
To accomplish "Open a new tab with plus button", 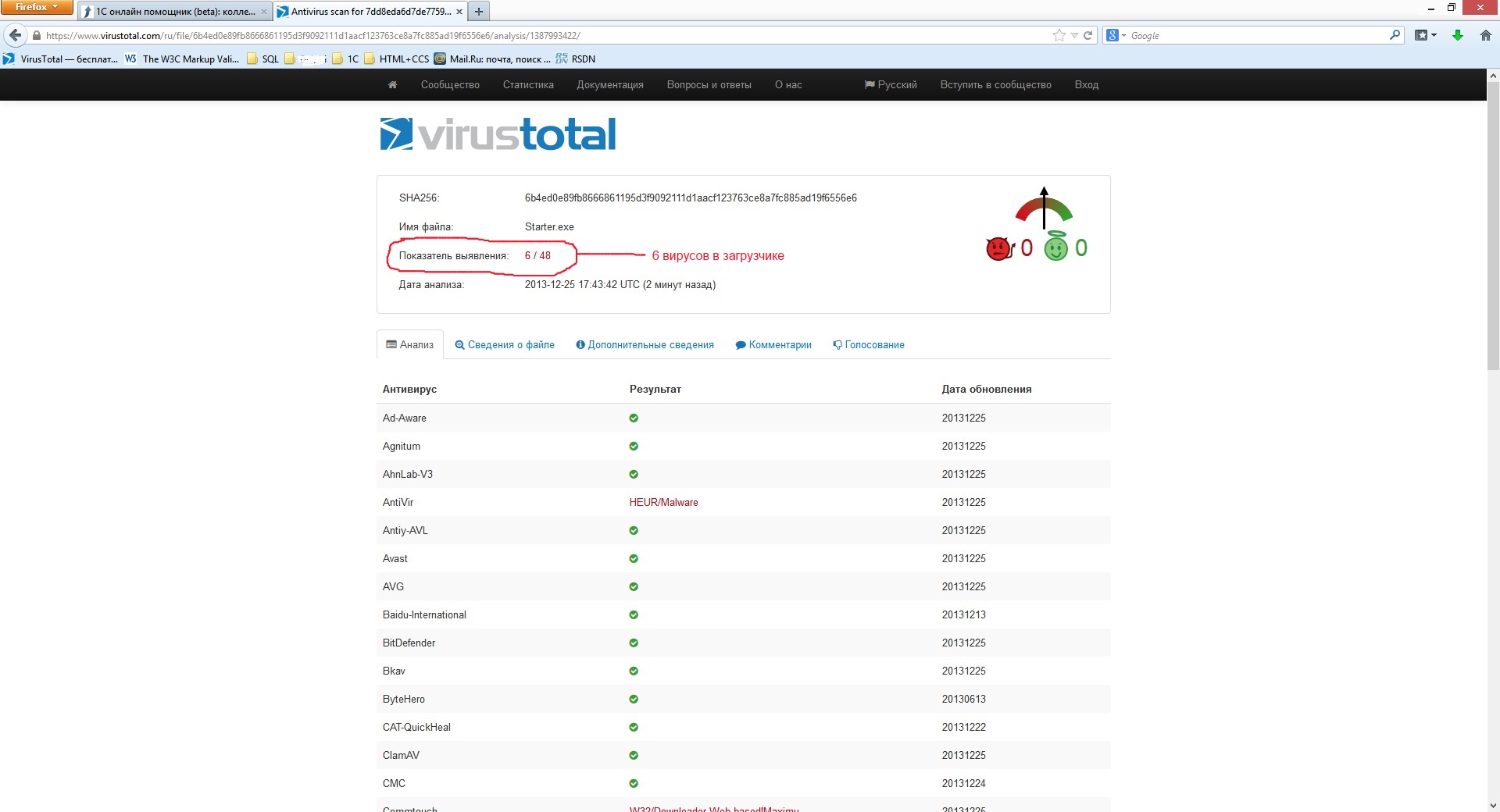I will click(479, 12).
